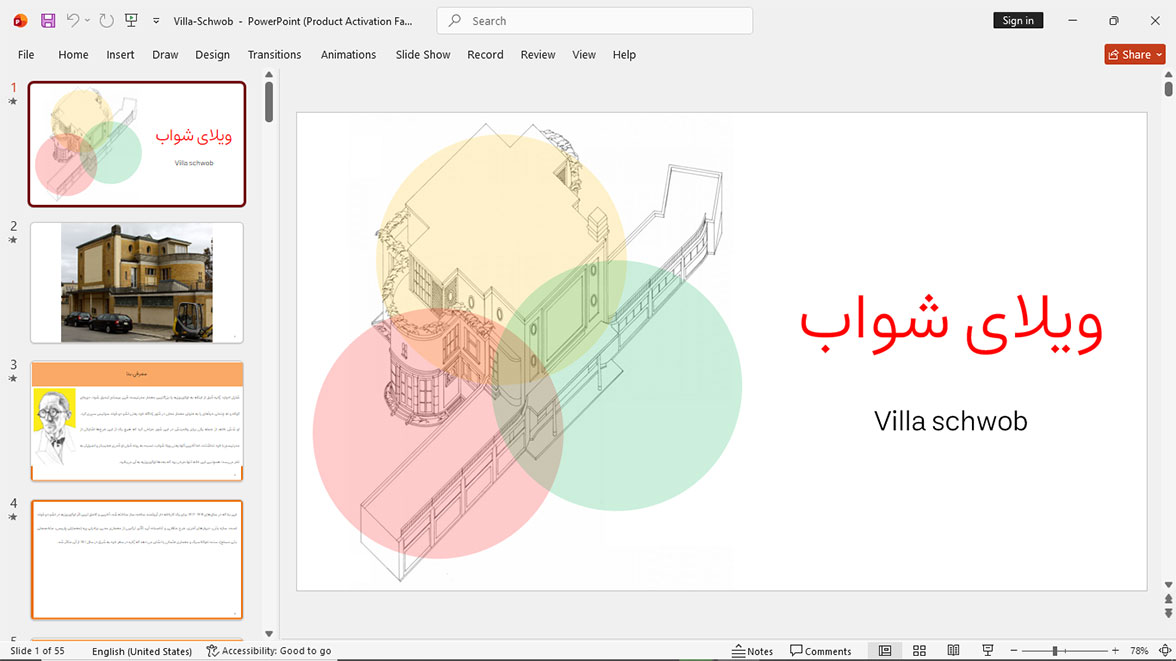
Task: Click the 78% zoom level
Action: (x=1138, y=650)
